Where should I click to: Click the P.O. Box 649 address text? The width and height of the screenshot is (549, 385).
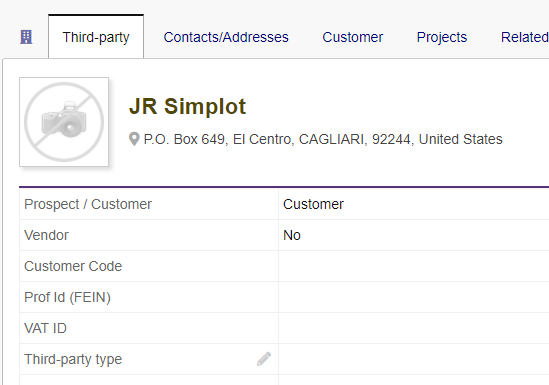pyautogui.click(x=323, y=139)
